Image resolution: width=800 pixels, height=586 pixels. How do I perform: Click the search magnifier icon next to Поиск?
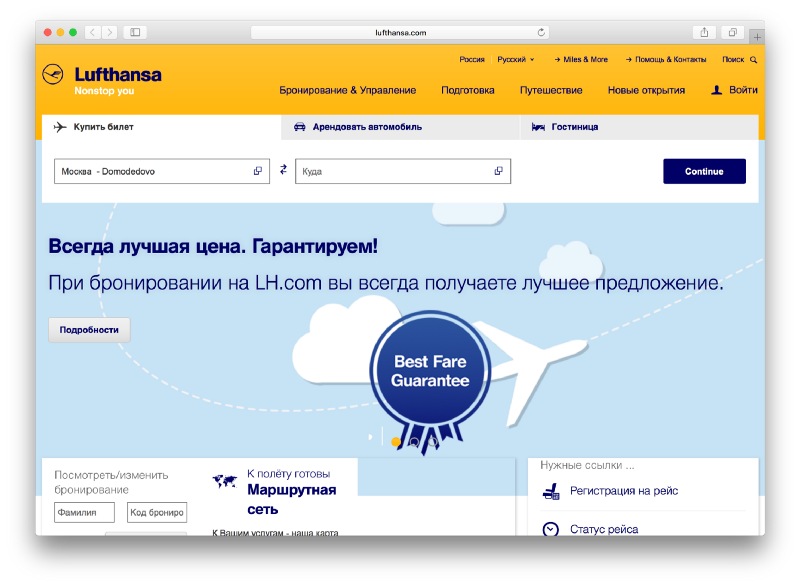tap(754, 60)
